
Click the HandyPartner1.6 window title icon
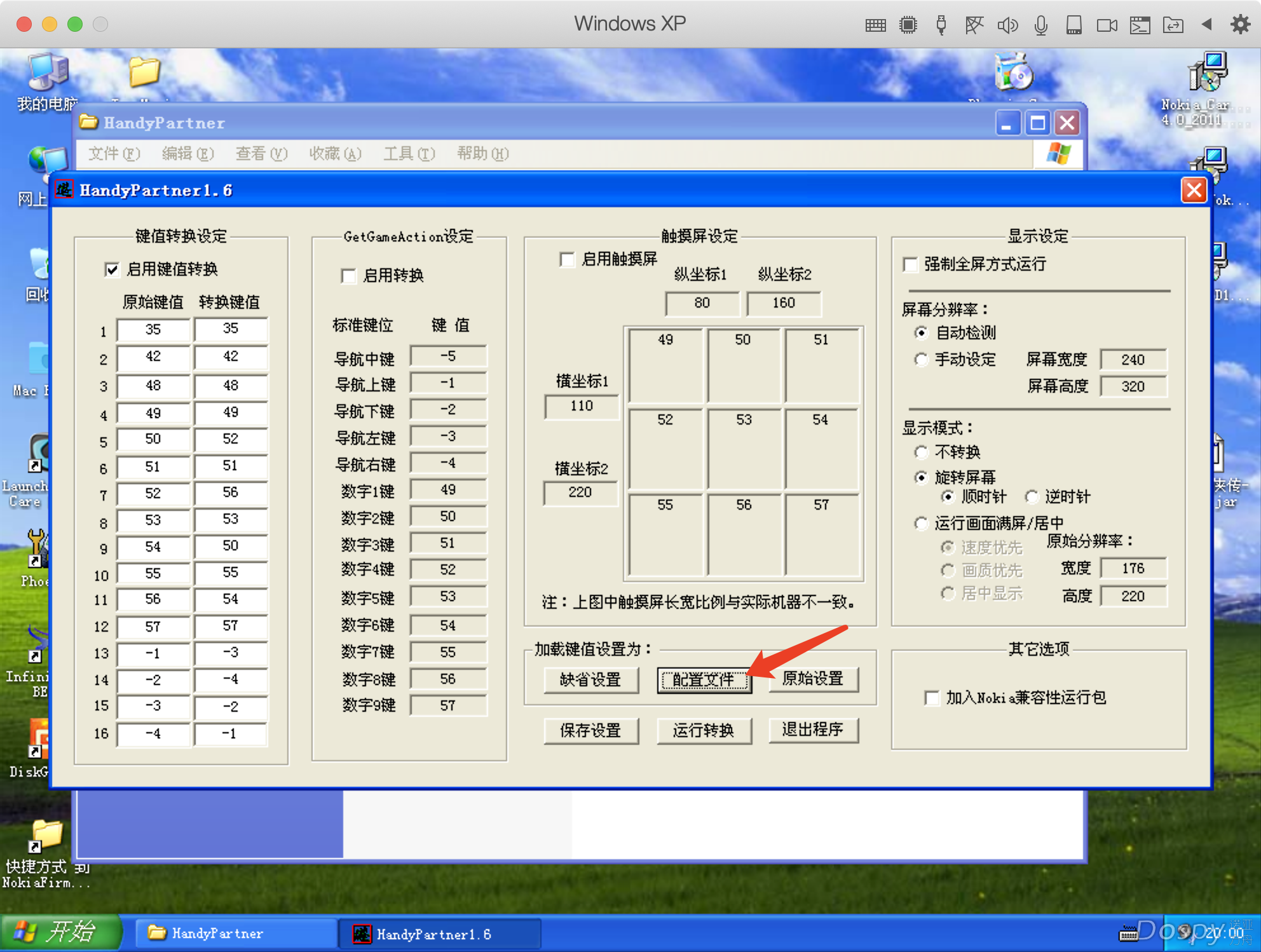pos(64,189)
